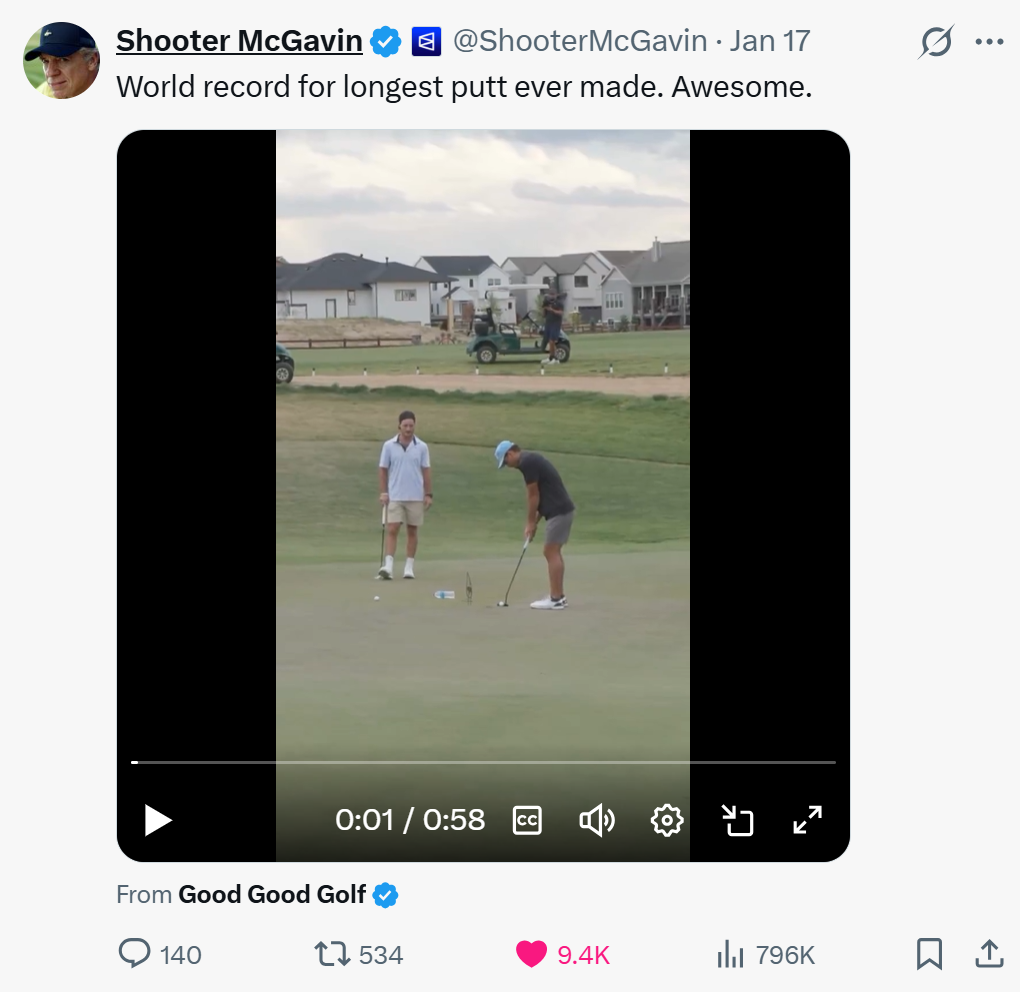Expand video to fullscreen
The image size is (1020, 992).
(x=807, y=820)
